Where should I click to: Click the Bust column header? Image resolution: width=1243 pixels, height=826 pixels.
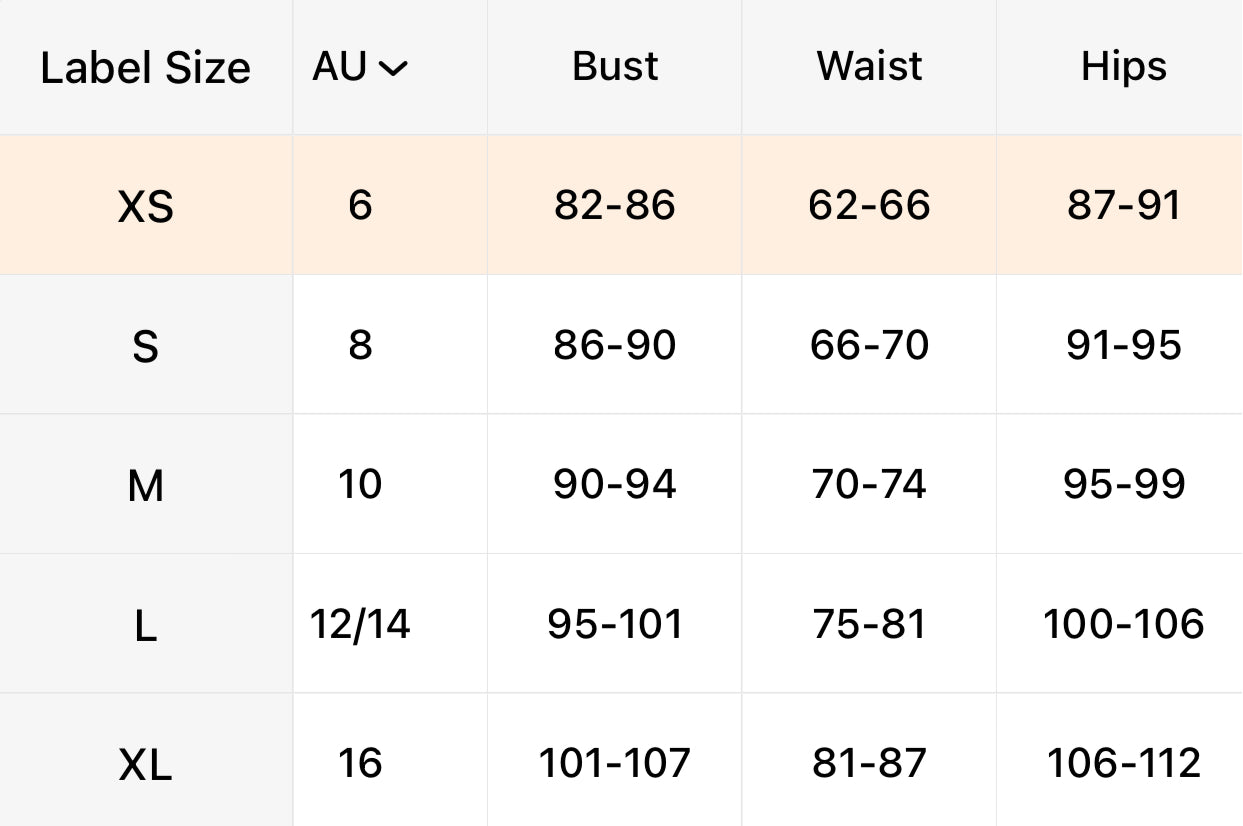[615, 67]
